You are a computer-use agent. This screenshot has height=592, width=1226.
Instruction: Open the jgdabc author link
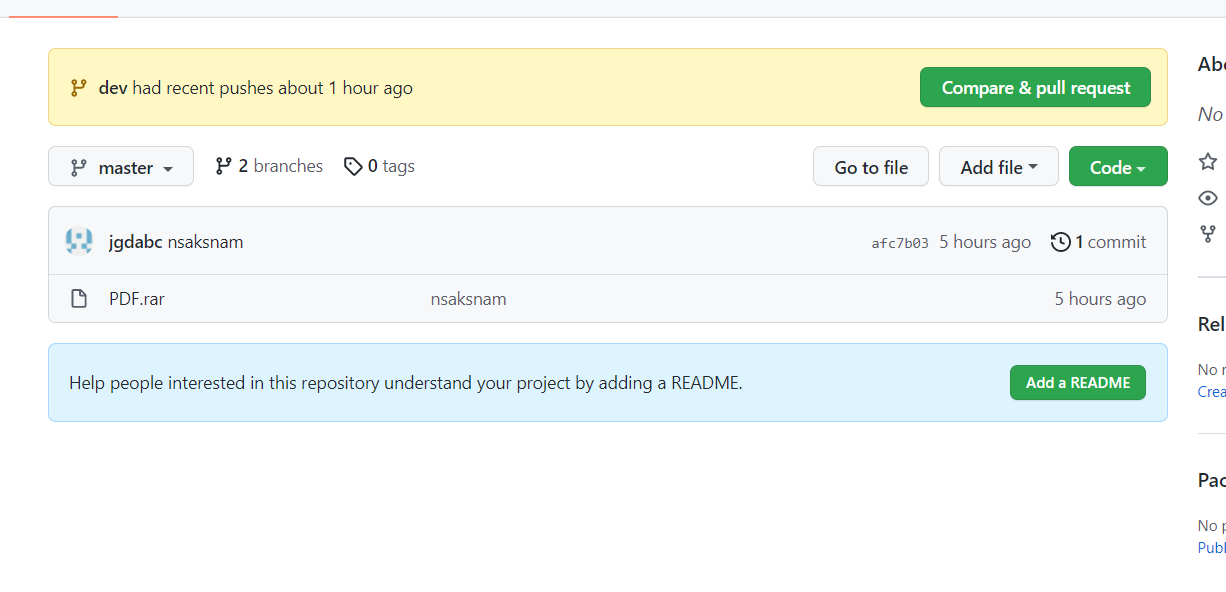[135, 242]
